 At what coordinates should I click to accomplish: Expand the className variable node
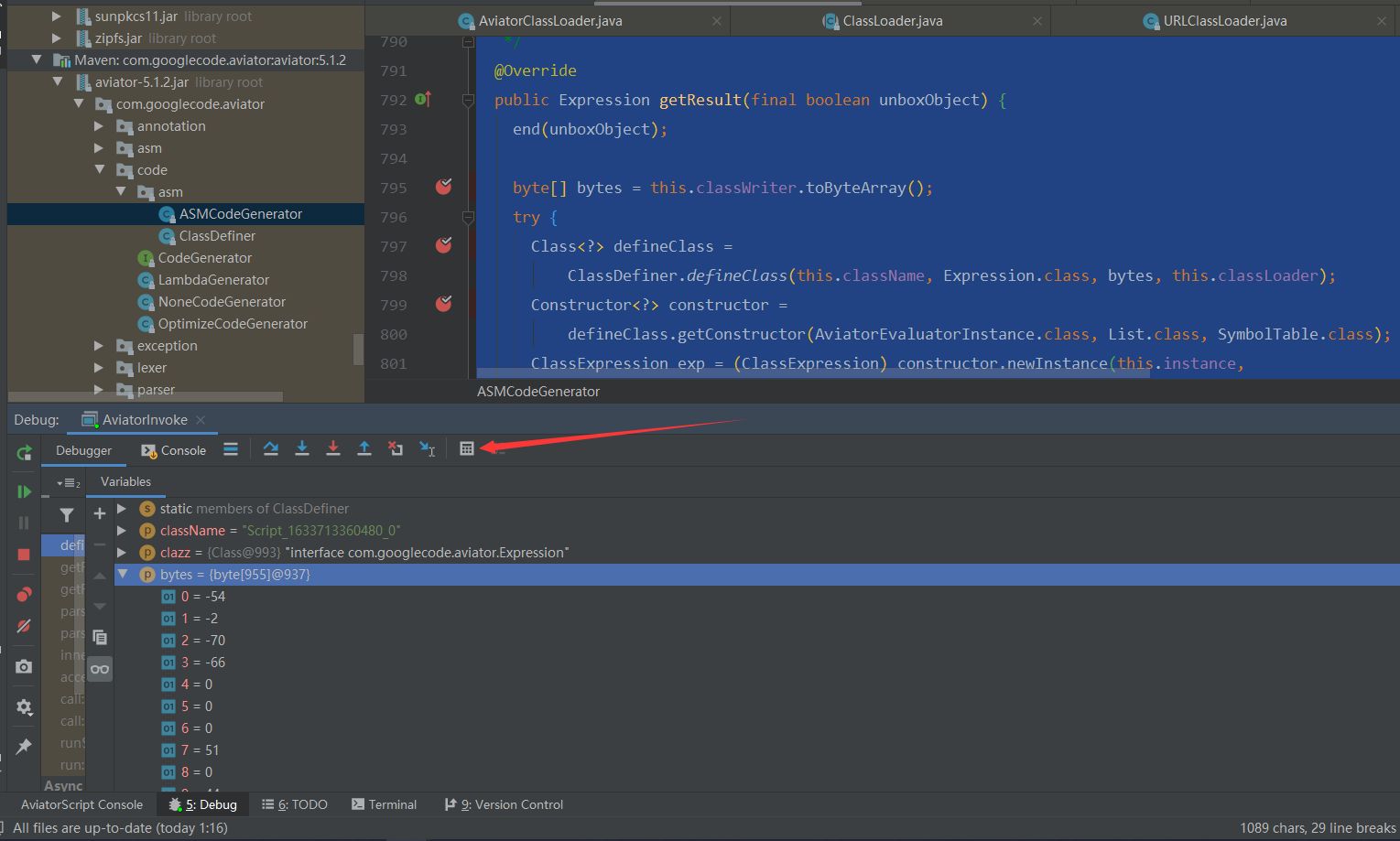(x=122, y=530)
